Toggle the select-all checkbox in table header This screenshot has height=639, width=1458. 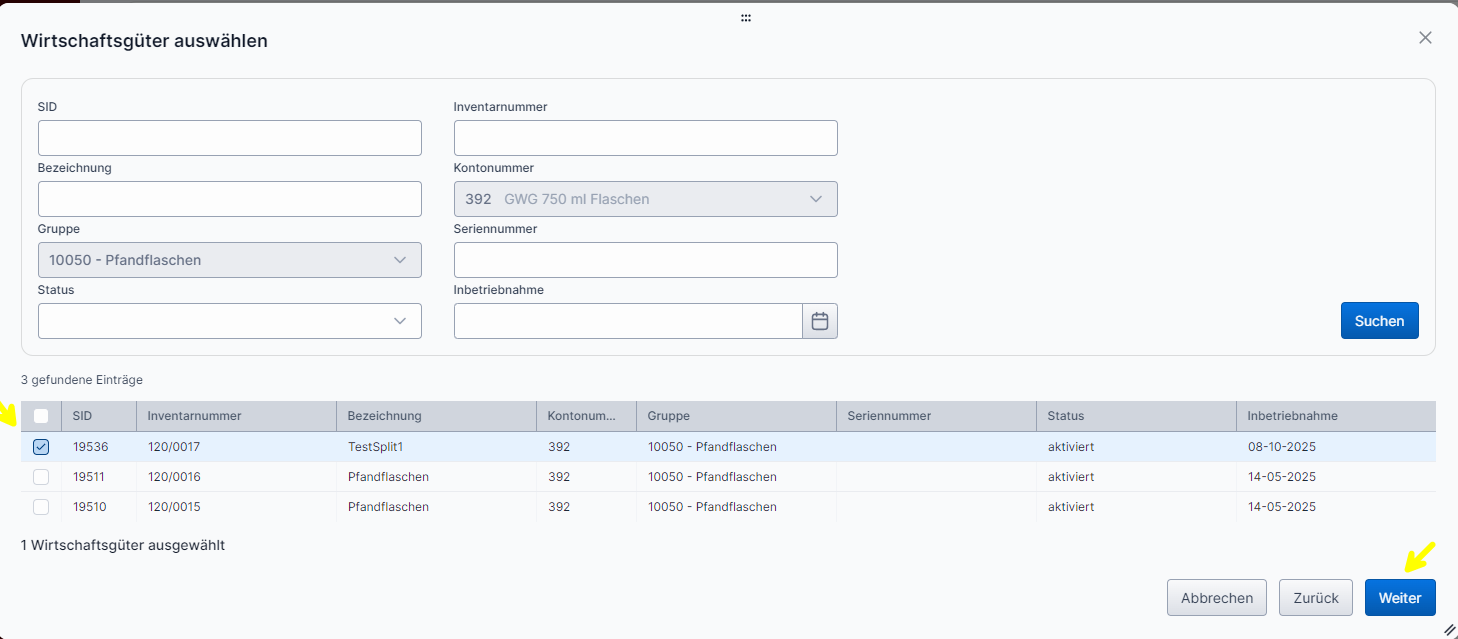[41, 416]
